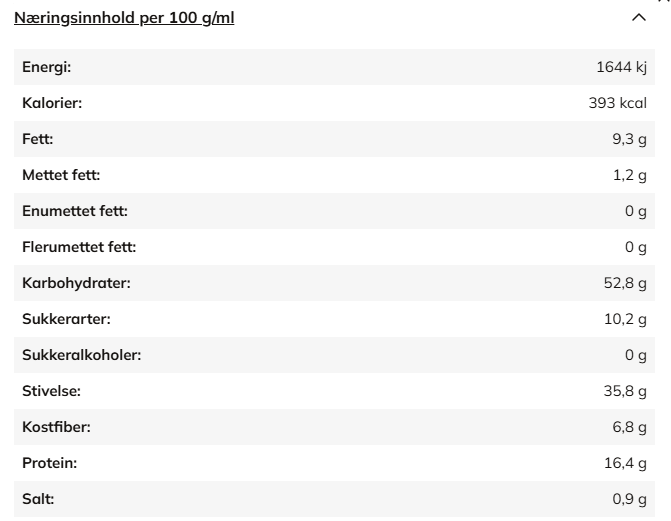Select the Fett row label

[38, 139]
